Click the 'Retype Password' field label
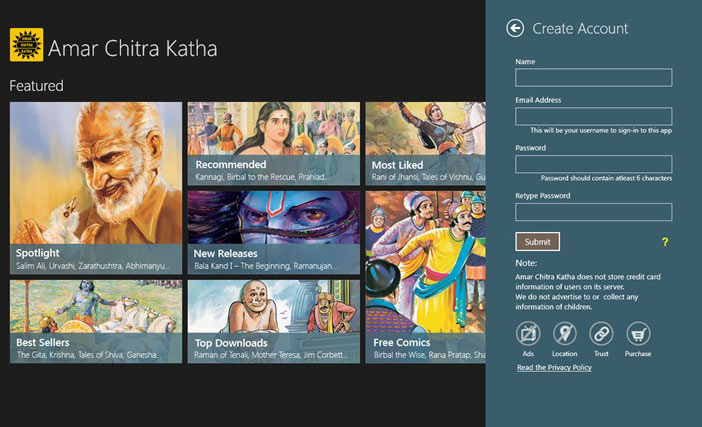The width and height of the screenshot is (702, 427). pos(543,196)
